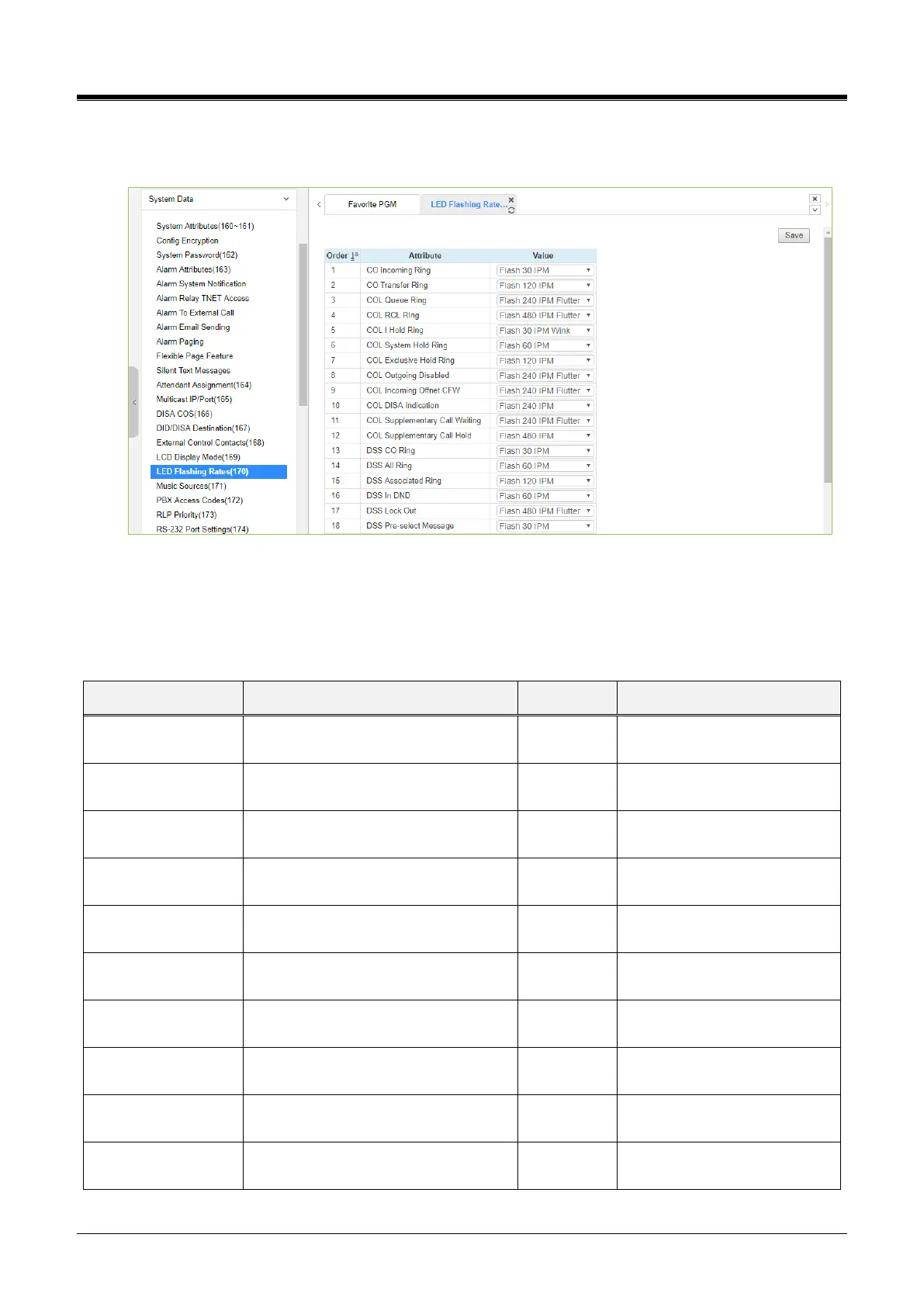Open the COL RCL Ring value dropdown
This screenshot has height=1307, width=924.
click(545, 315)
